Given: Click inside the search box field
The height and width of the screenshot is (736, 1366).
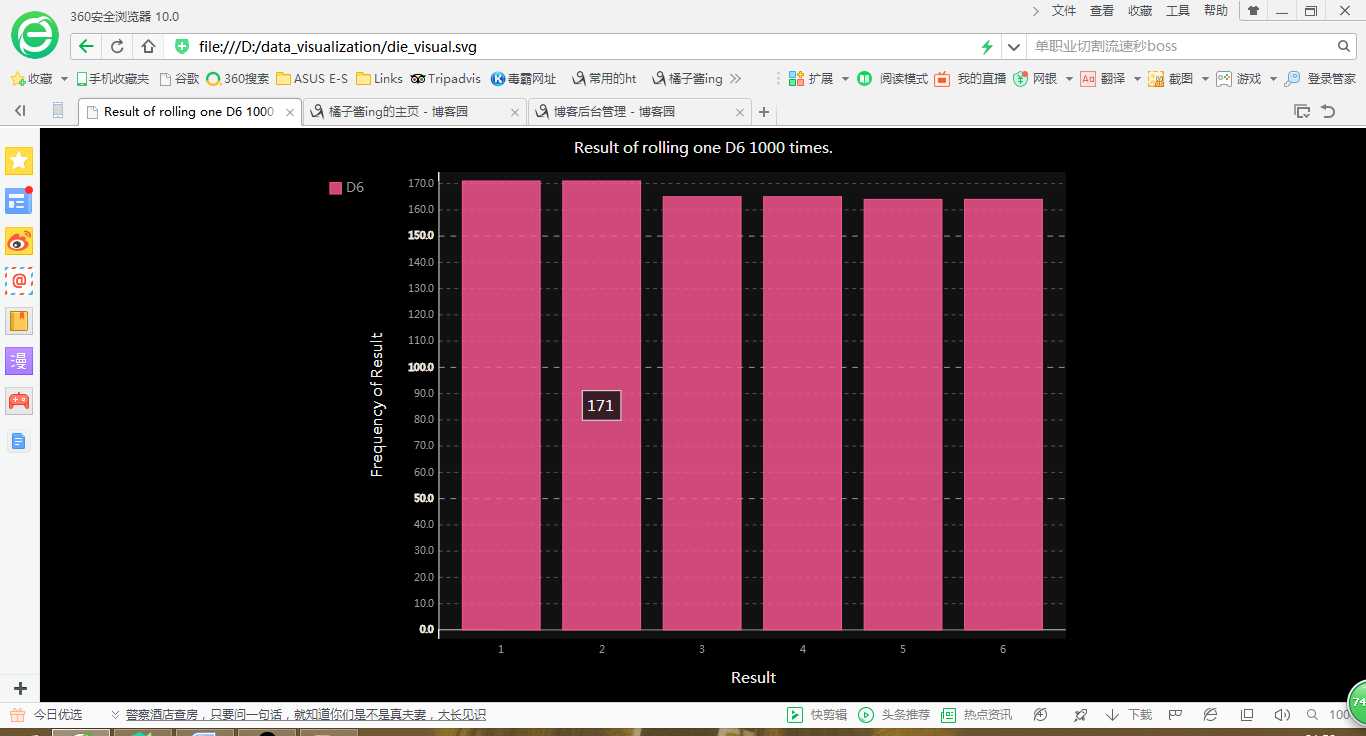Looking at the screenshot, I should (x=1180, y=46).
